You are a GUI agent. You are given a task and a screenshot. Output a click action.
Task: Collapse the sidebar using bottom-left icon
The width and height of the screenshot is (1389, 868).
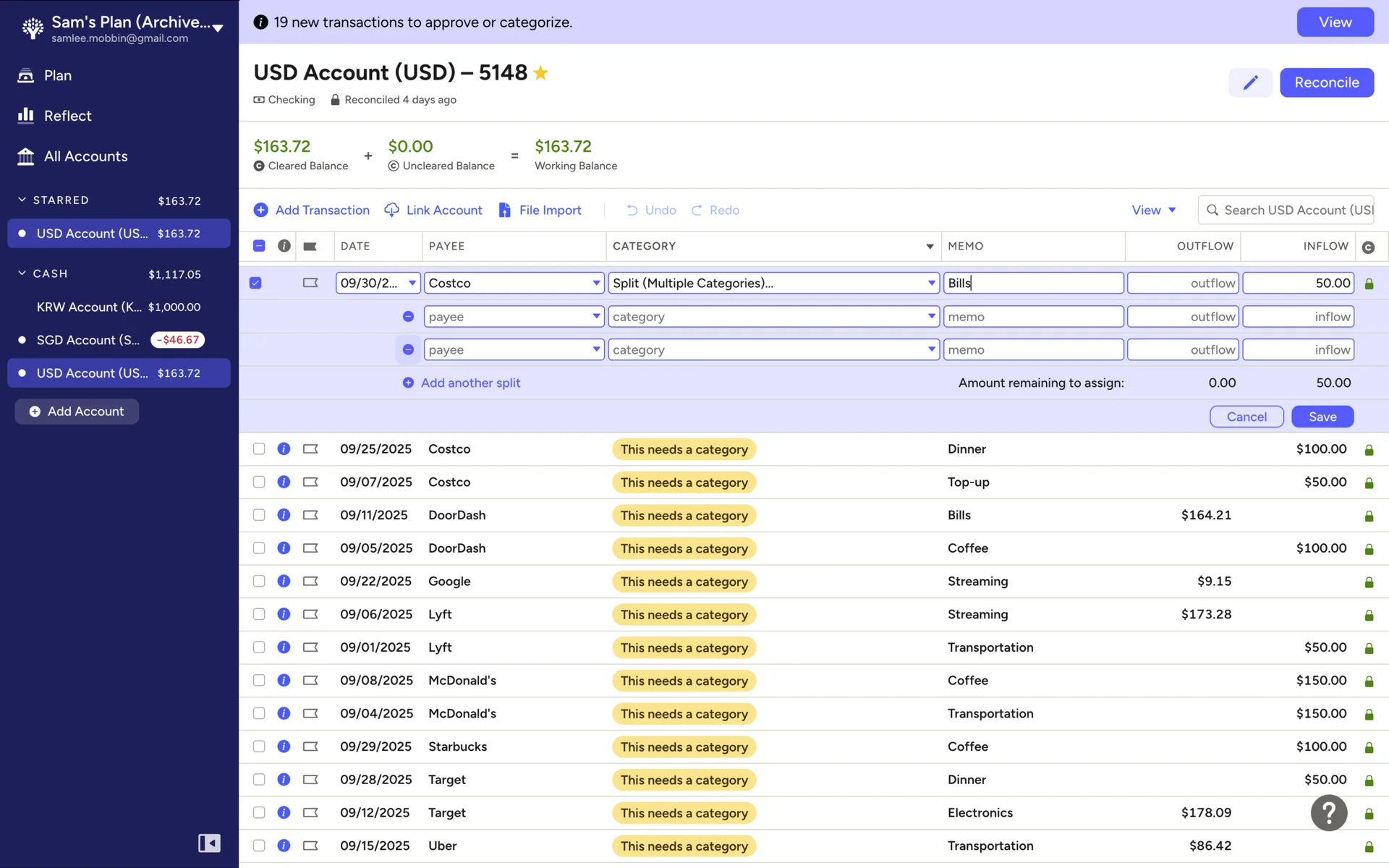[209, 843]
